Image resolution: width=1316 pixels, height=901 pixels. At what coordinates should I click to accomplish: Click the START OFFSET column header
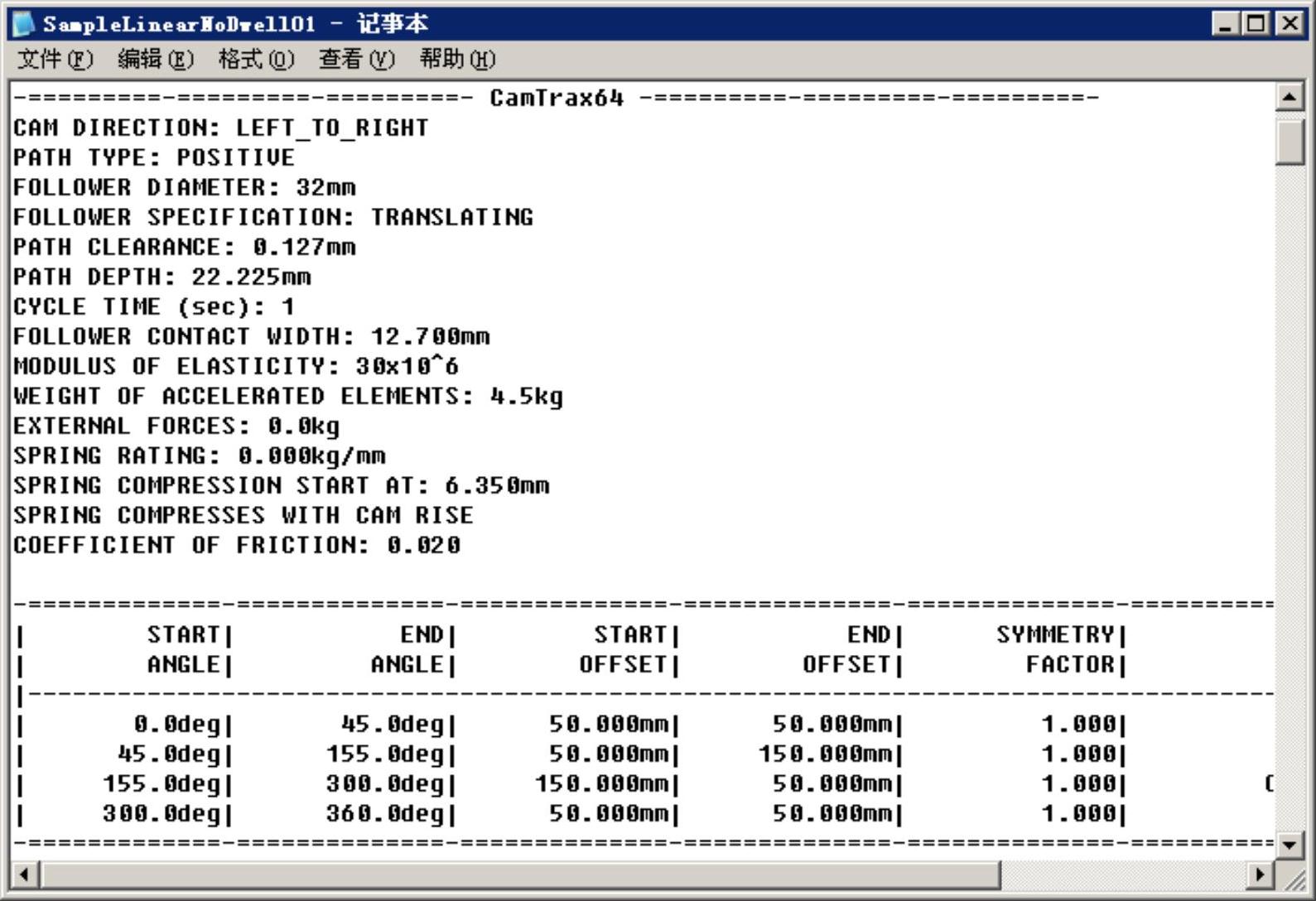[x=623, y=649]
